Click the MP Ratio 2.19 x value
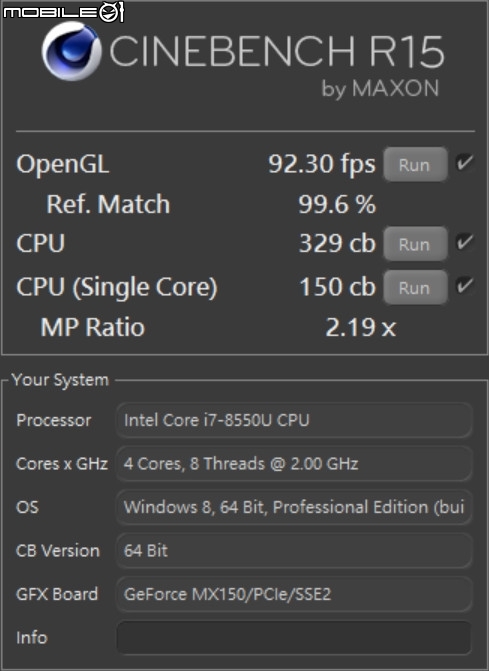This screenshot has height=671, width=489. tap(361, 328)
